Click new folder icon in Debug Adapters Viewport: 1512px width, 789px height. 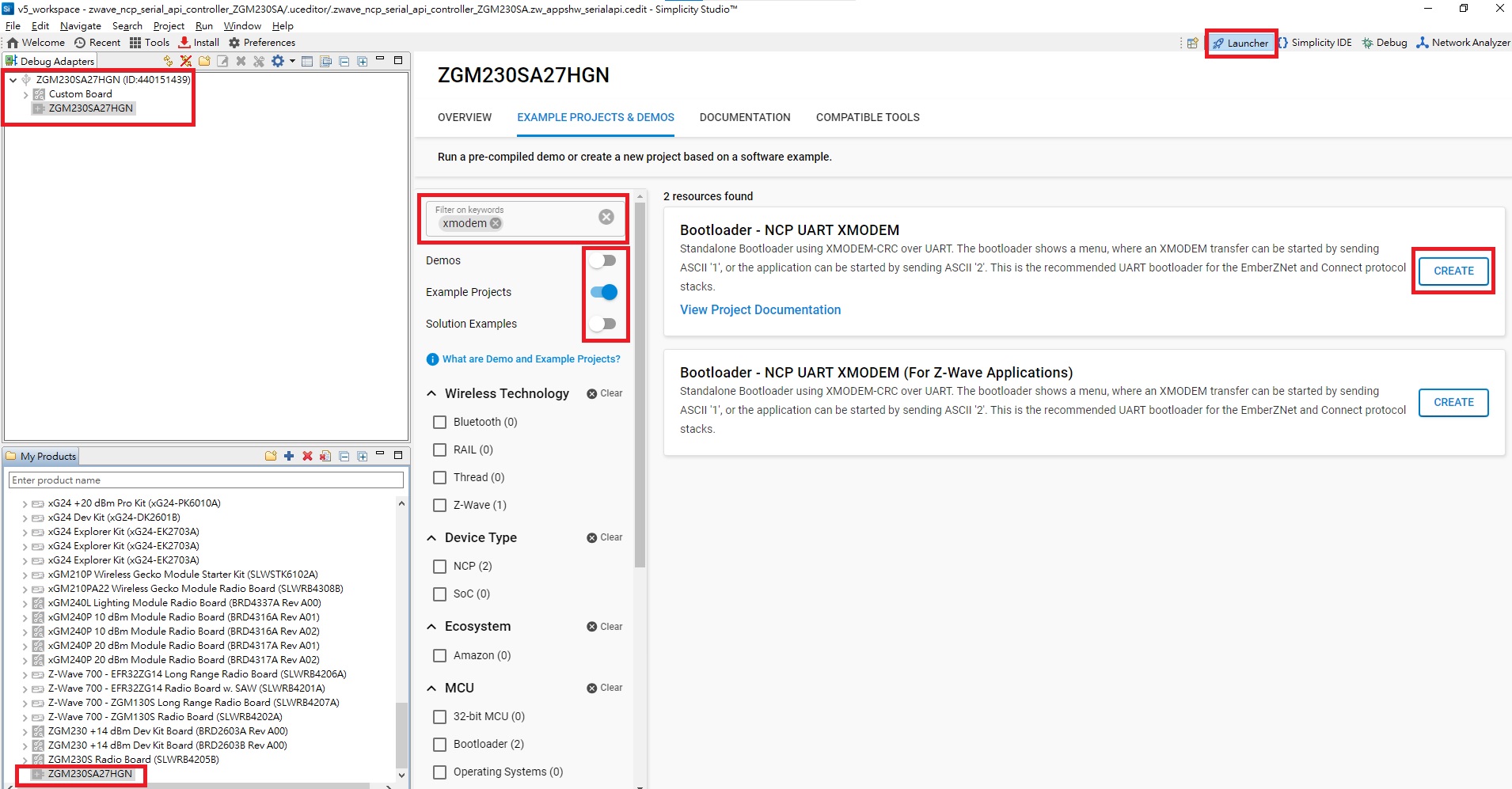[x=204, y=61]
